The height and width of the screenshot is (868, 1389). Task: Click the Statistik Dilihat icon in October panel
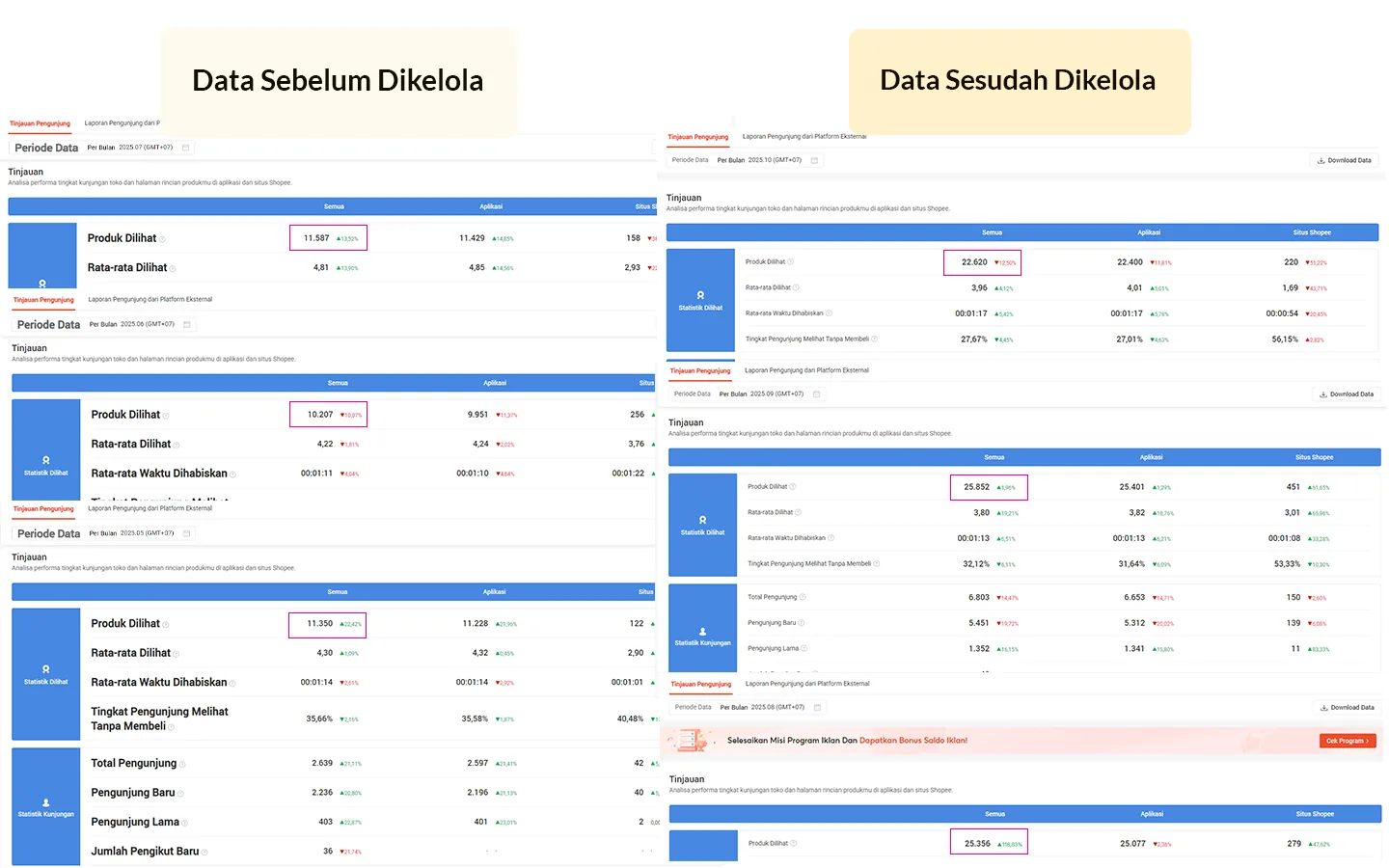(x=700, y=295)
